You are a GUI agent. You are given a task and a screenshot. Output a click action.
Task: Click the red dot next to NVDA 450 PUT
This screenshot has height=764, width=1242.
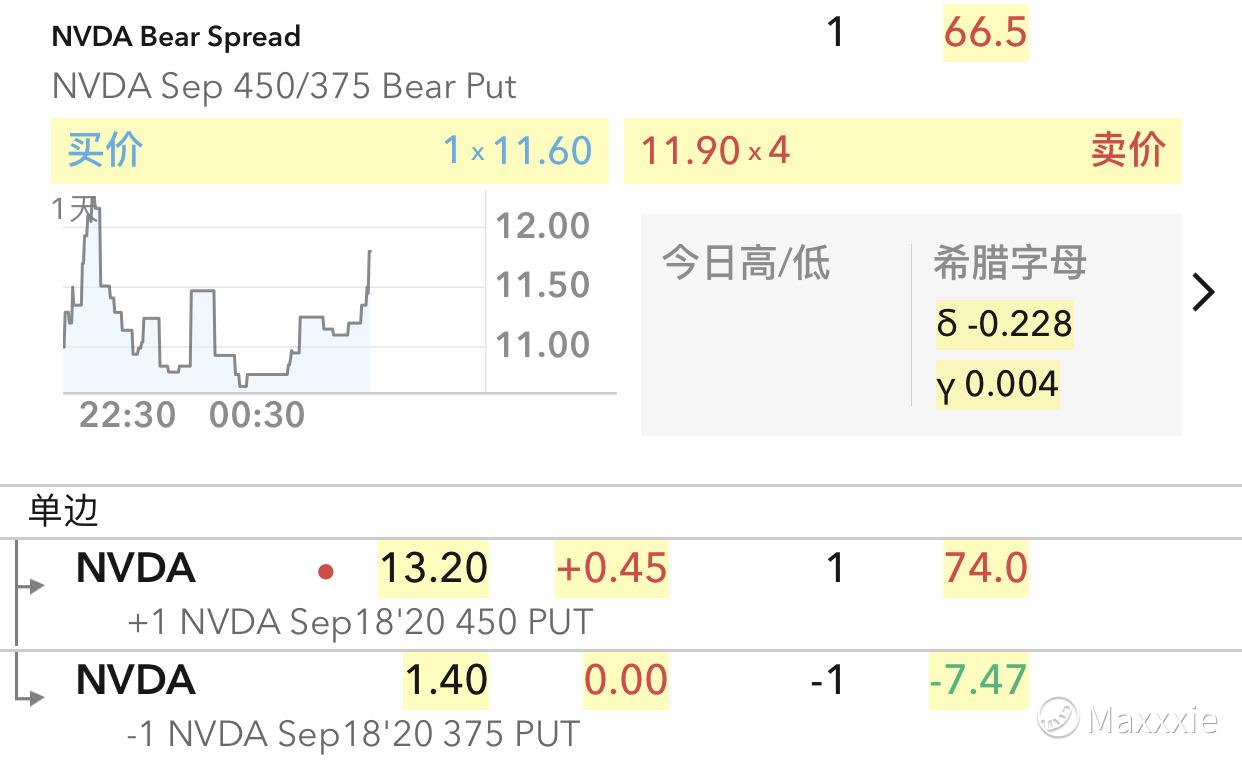pyautogui.click(x=325, y=572)
